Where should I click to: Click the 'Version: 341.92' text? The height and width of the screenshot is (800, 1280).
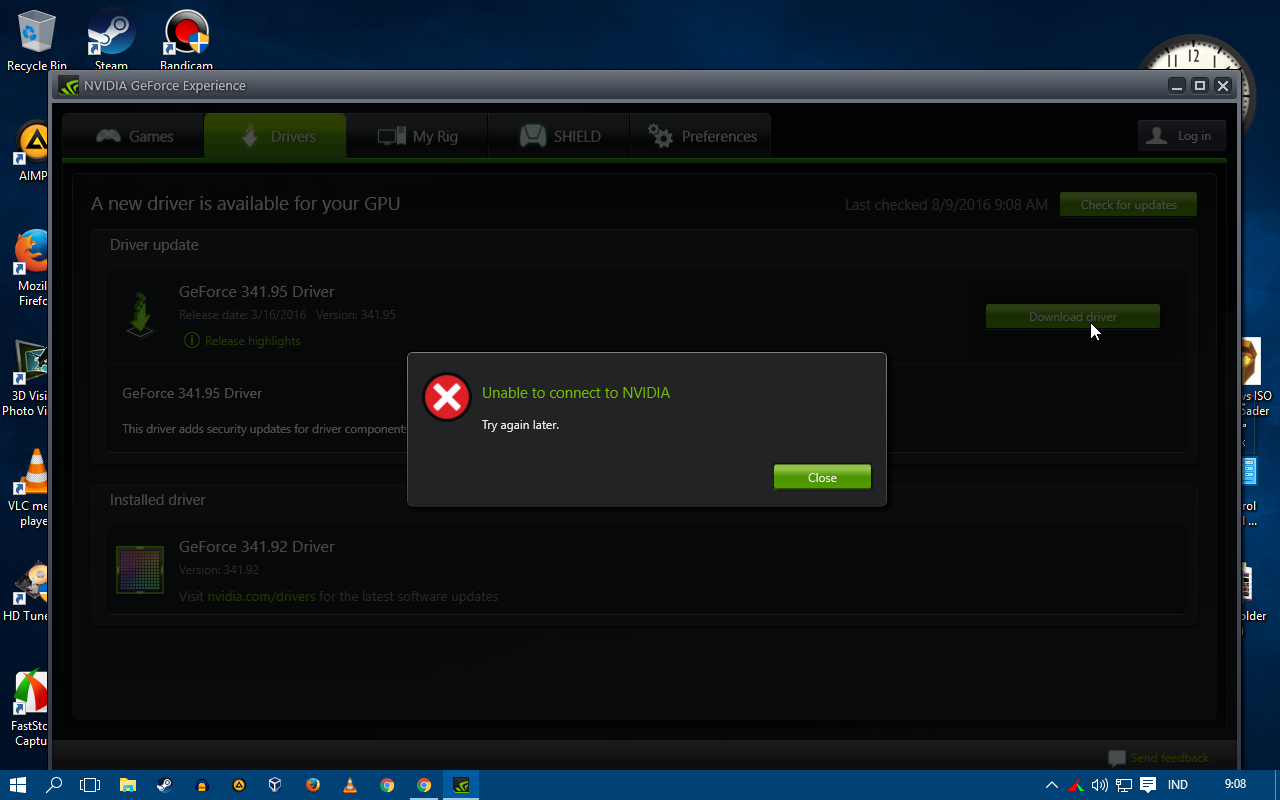pos(219,570)
